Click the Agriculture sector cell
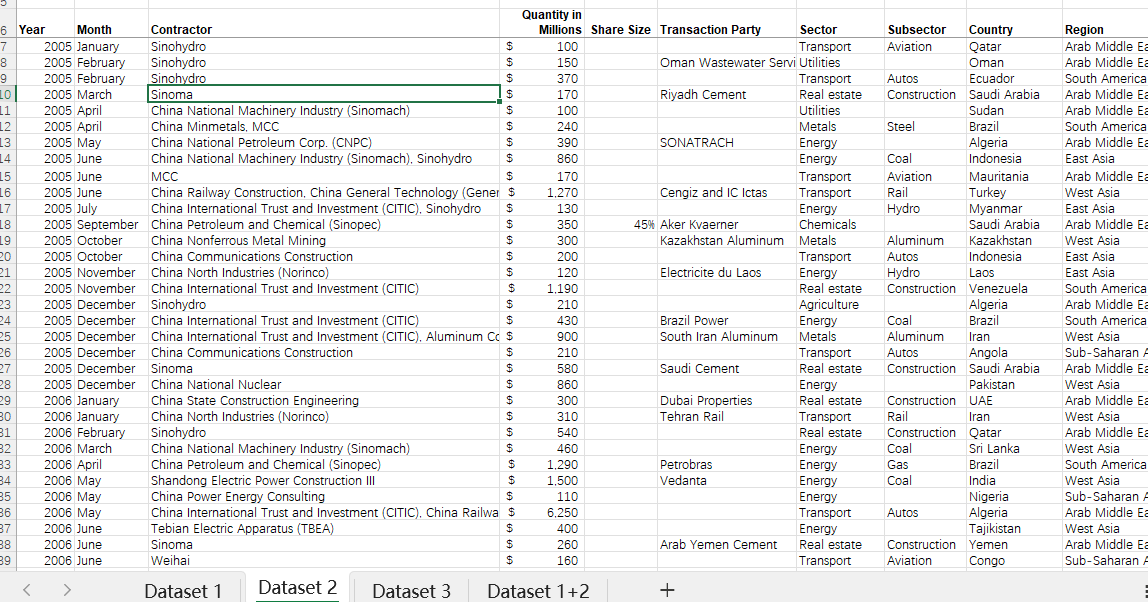This screenshot has height=602, width=1148. click(840, 305)
